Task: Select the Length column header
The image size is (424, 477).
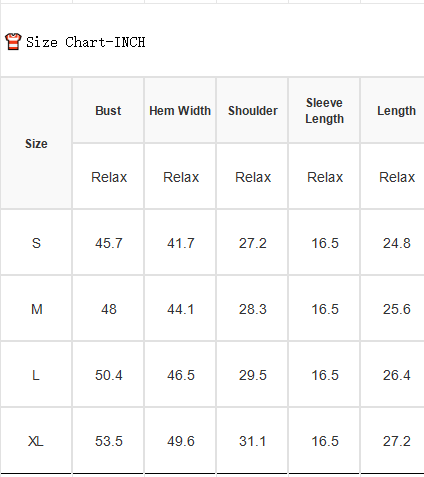Action: (x=396, y=111)
